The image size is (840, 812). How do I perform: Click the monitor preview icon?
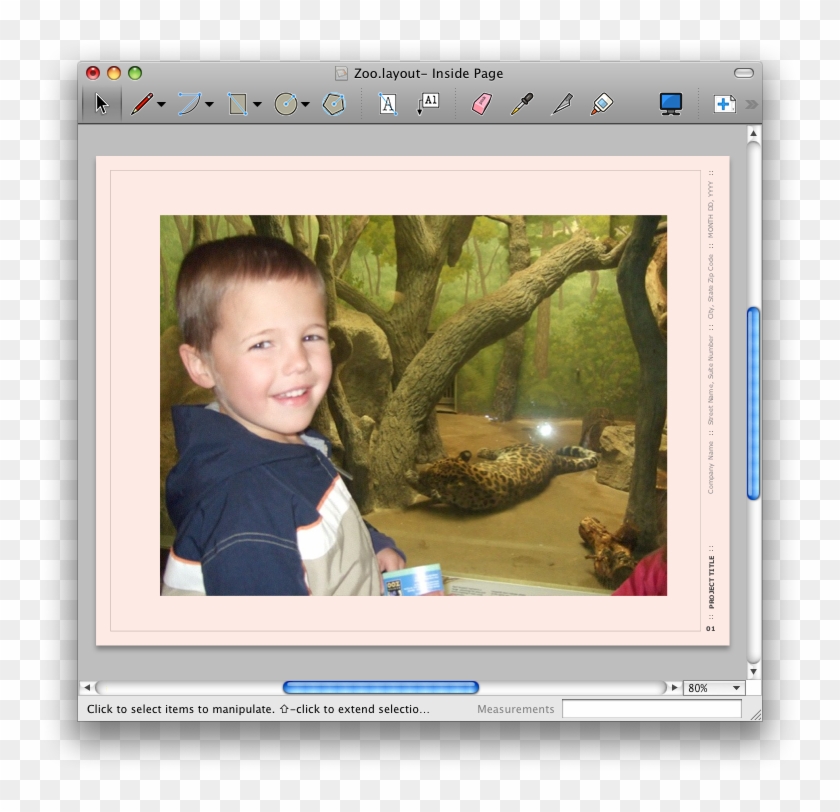point(670,103)
